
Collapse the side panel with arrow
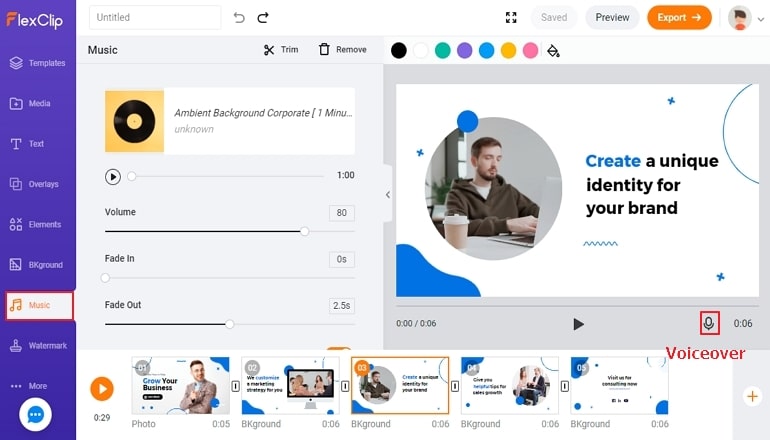click(388, 194)
